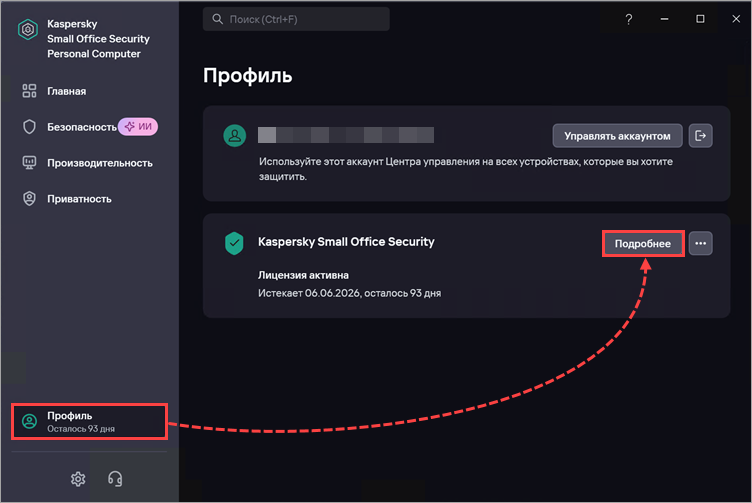The height and width of the screenshot is (503, 752).
Task: Click 'Осталось 93 дня' under Профиль
Action: [81, 429]
